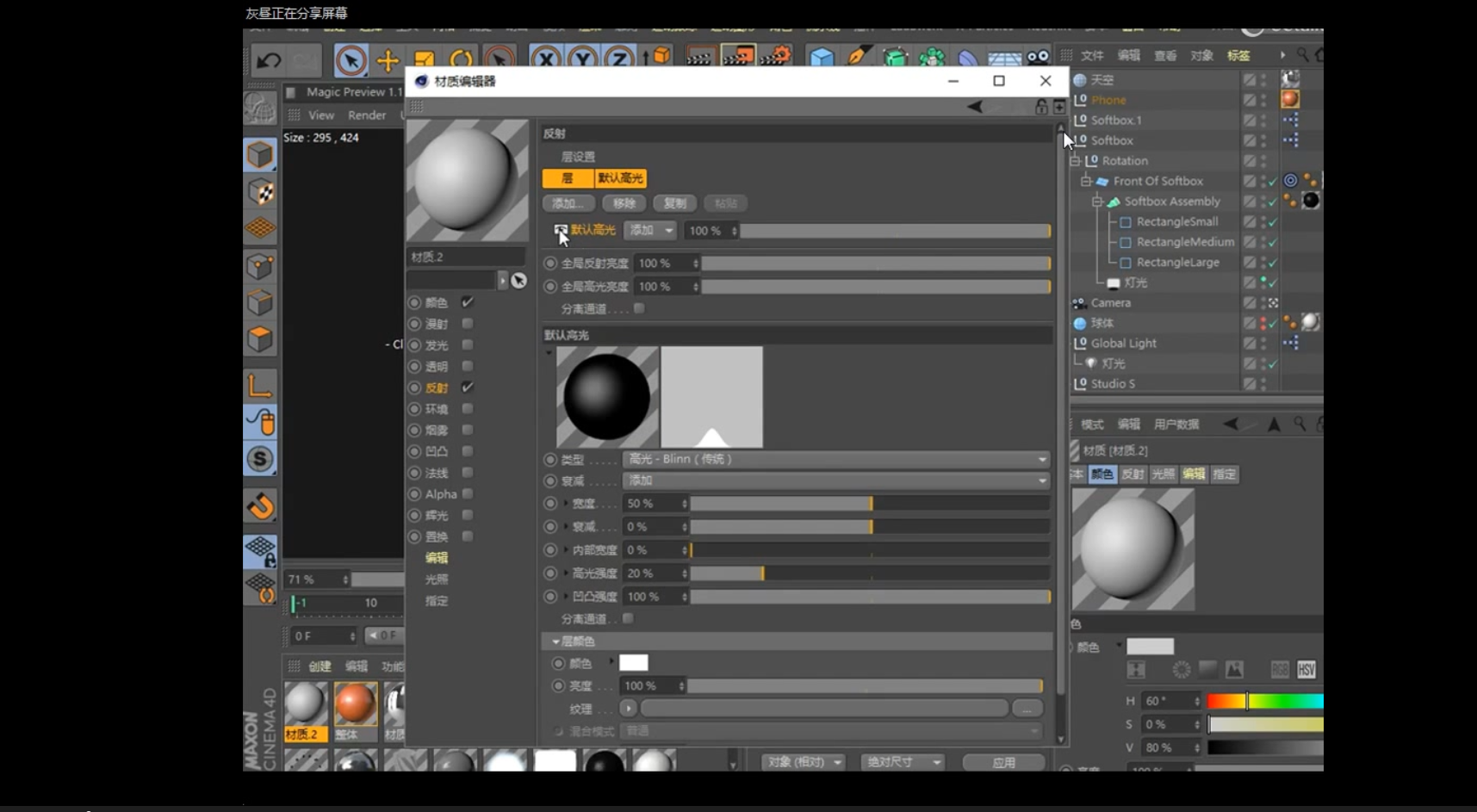Screen dimensions: 1477x812
Task: Select the Move tool icon
Action: point(388,60)
